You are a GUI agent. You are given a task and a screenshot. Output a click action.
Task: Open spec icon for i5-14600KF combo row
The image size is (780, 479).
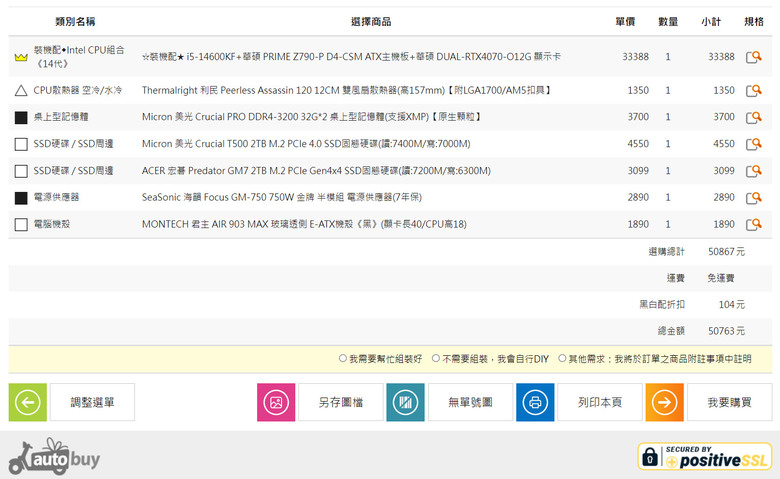tap(754, 57)
